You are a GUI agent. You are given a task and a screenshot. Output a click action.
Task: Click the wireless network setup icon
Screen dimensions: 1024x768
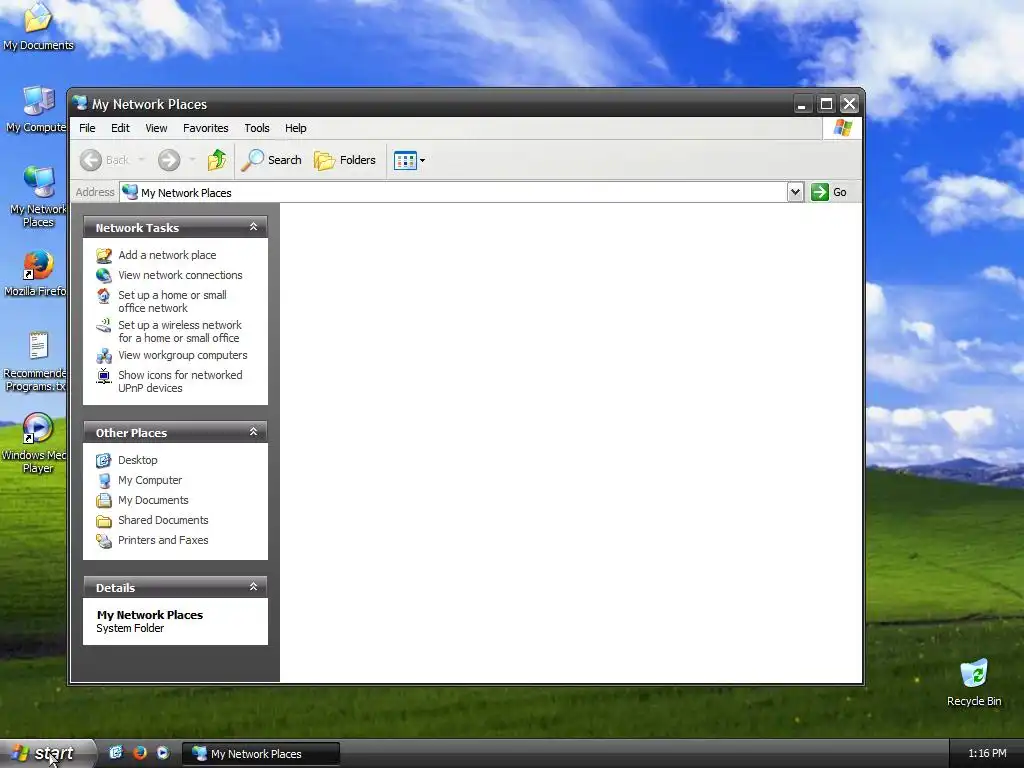coord(104,325)
